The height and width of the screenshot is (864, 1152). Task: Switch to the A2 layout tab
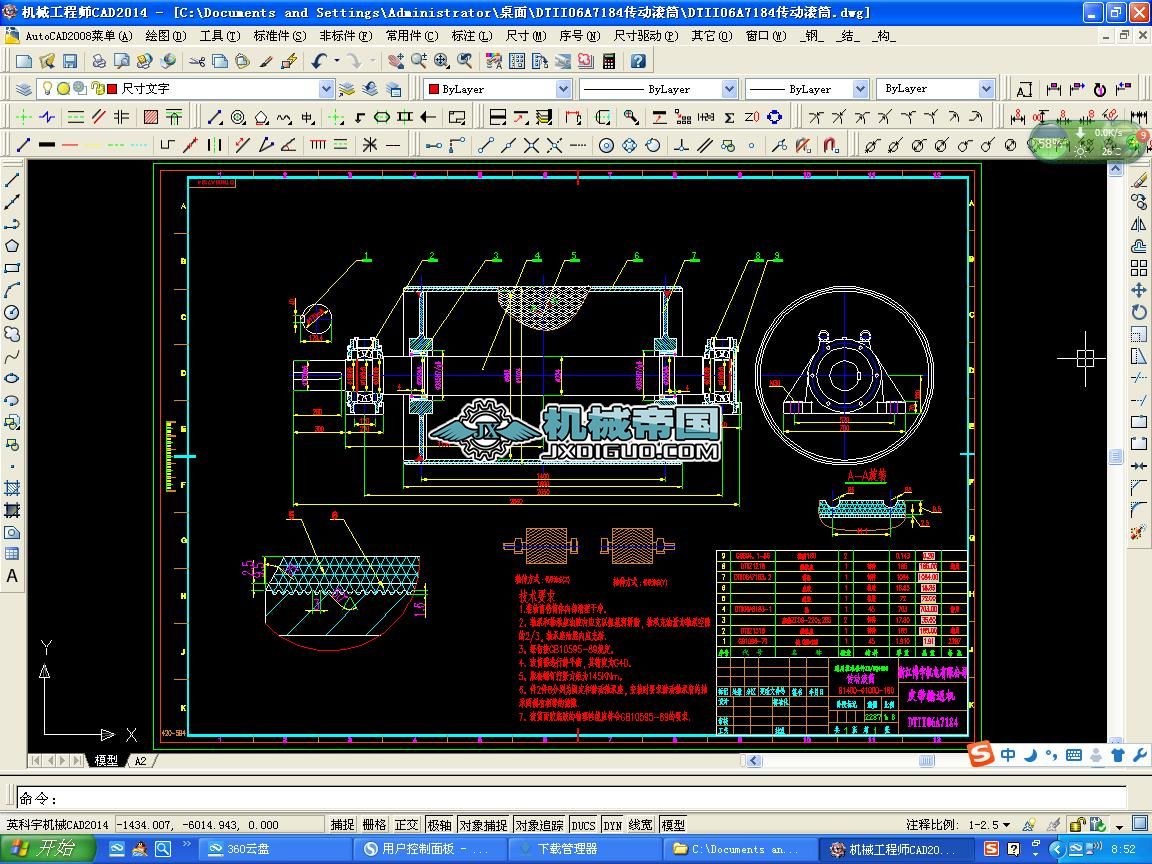coord(140,761)
